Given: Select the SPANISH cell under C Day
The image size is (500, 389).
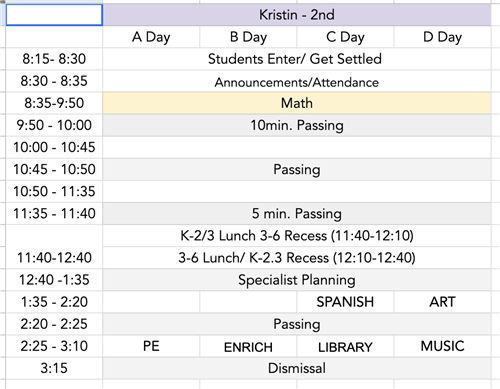Looking at the screenshot, I should pos(345,302).
